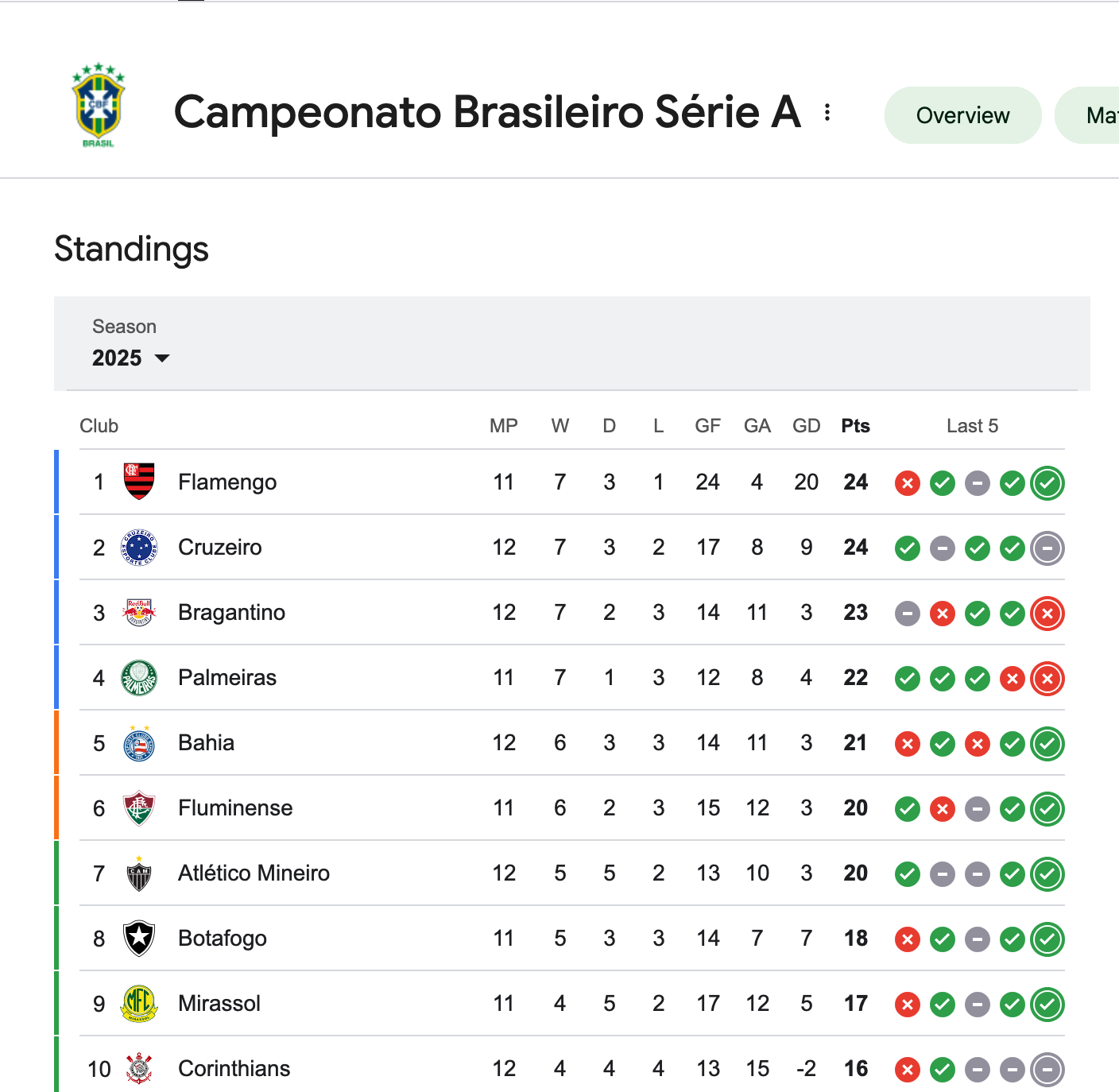Click the CBF Brasil league logo
1119x1092 pixels.
[x=99, y=106]
